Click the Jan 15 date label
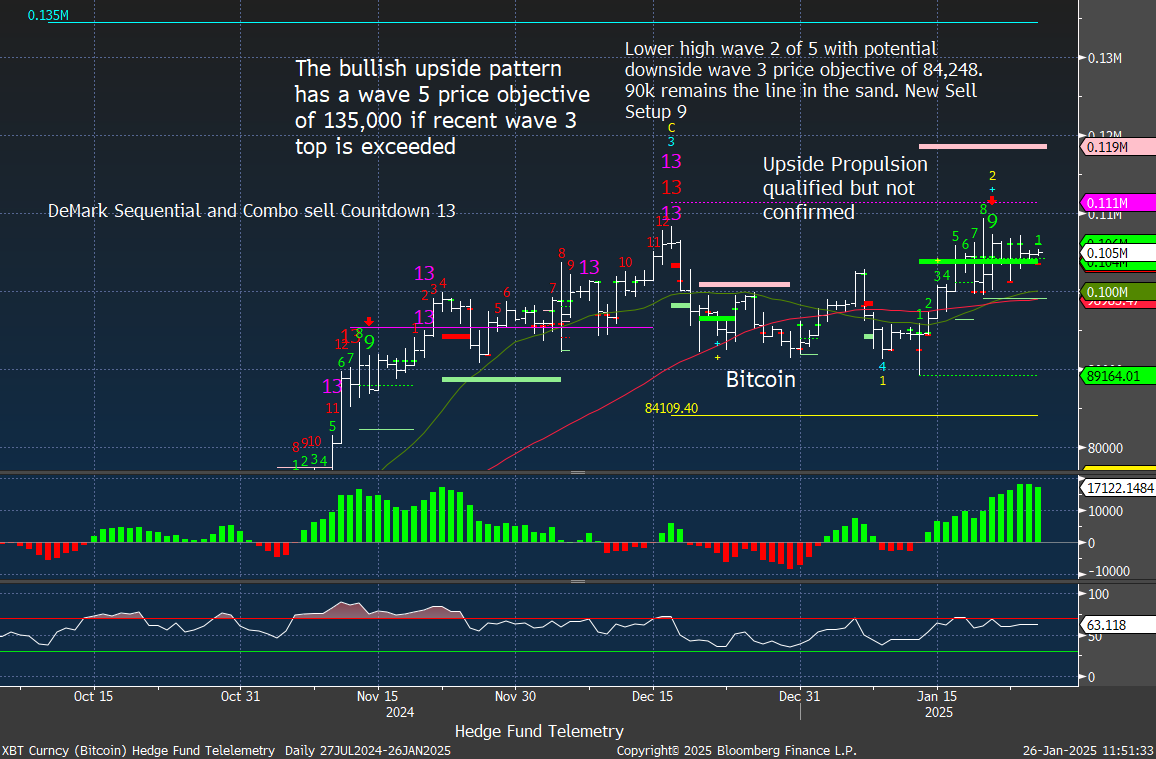This screenshot has height=759, width=1156. click(x=938, y=696)
